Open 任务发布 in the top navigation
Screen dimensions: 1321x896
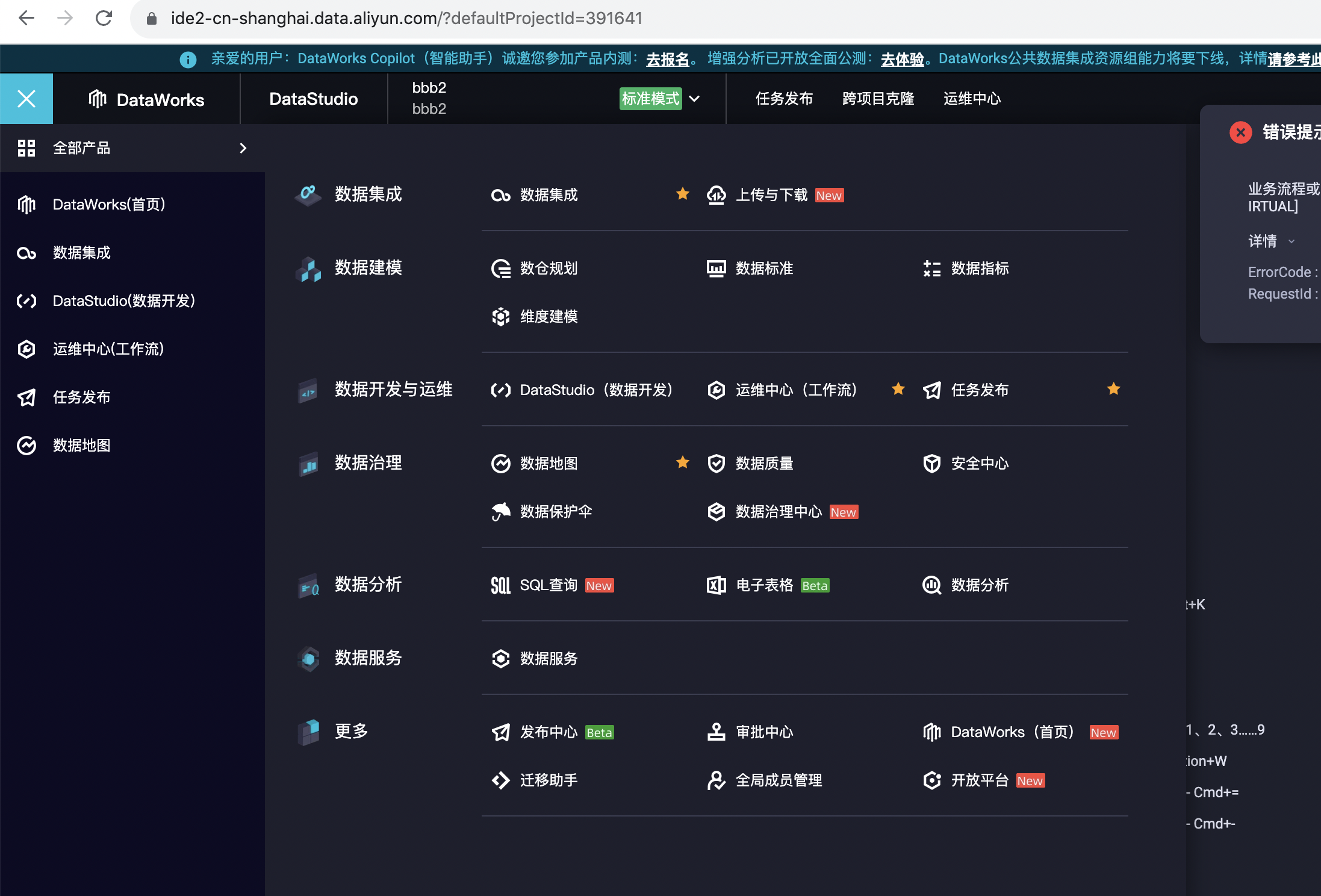[784, 99]
